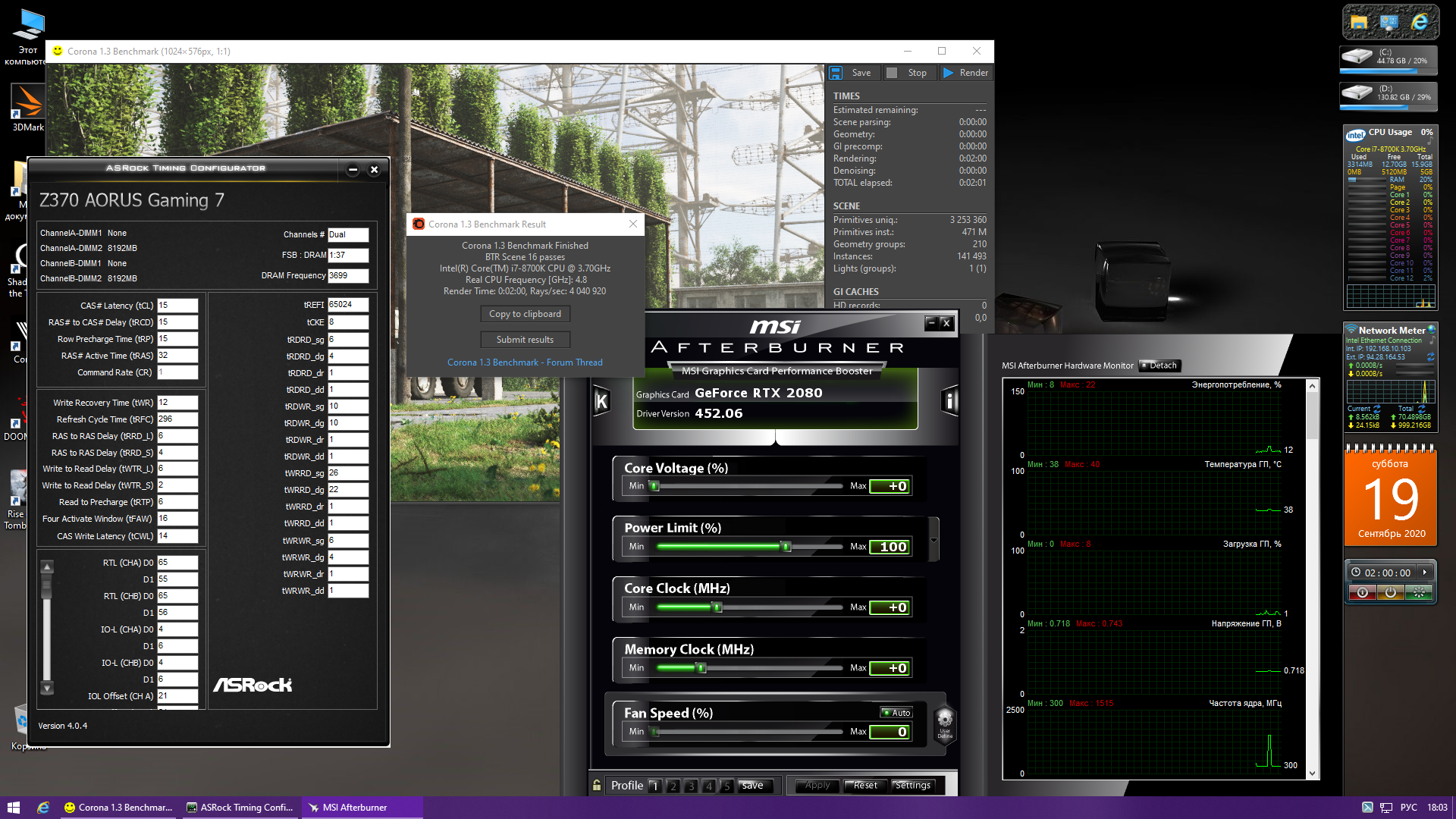Click the Afterburner Kombustor K icon

(601, 401)
